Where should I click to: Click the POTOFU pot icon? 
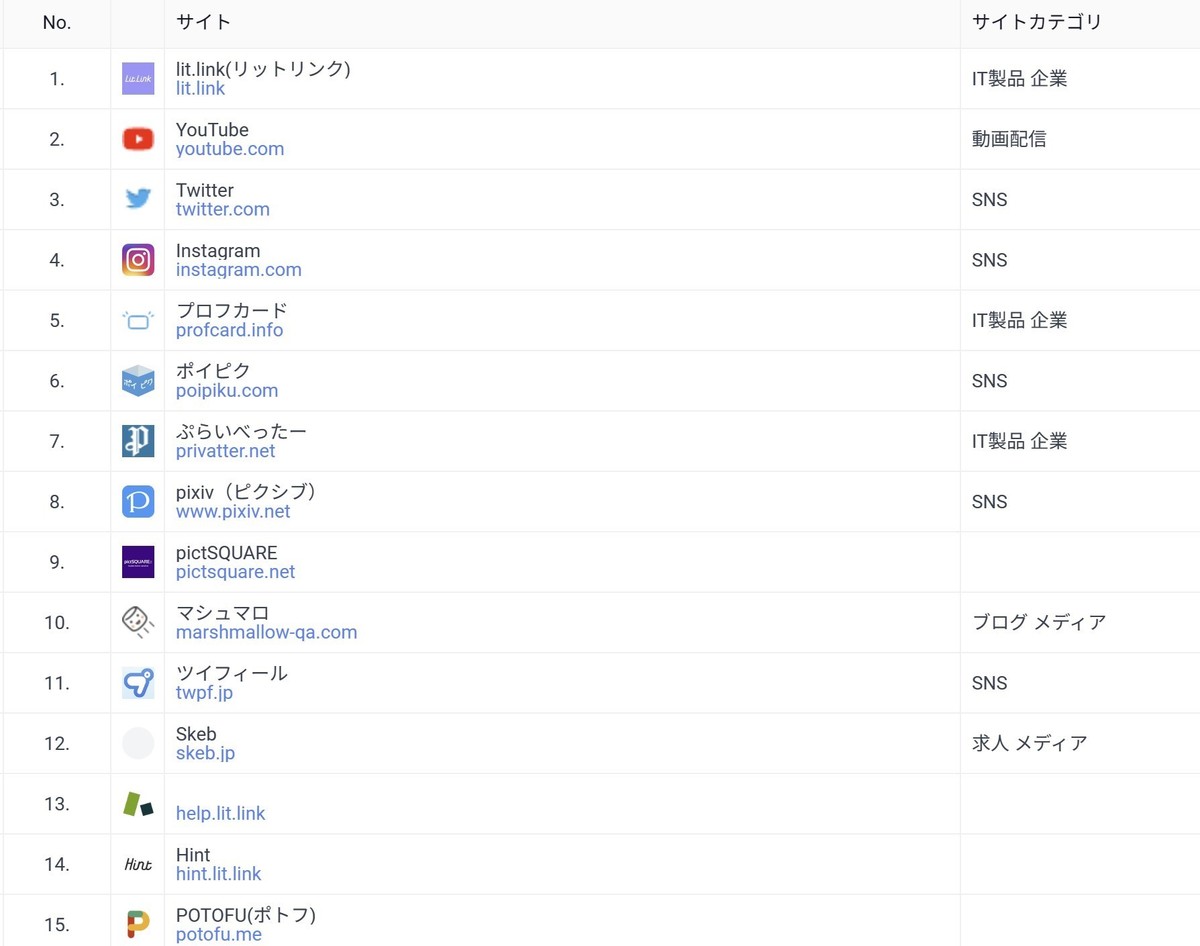tap(138, 924)
